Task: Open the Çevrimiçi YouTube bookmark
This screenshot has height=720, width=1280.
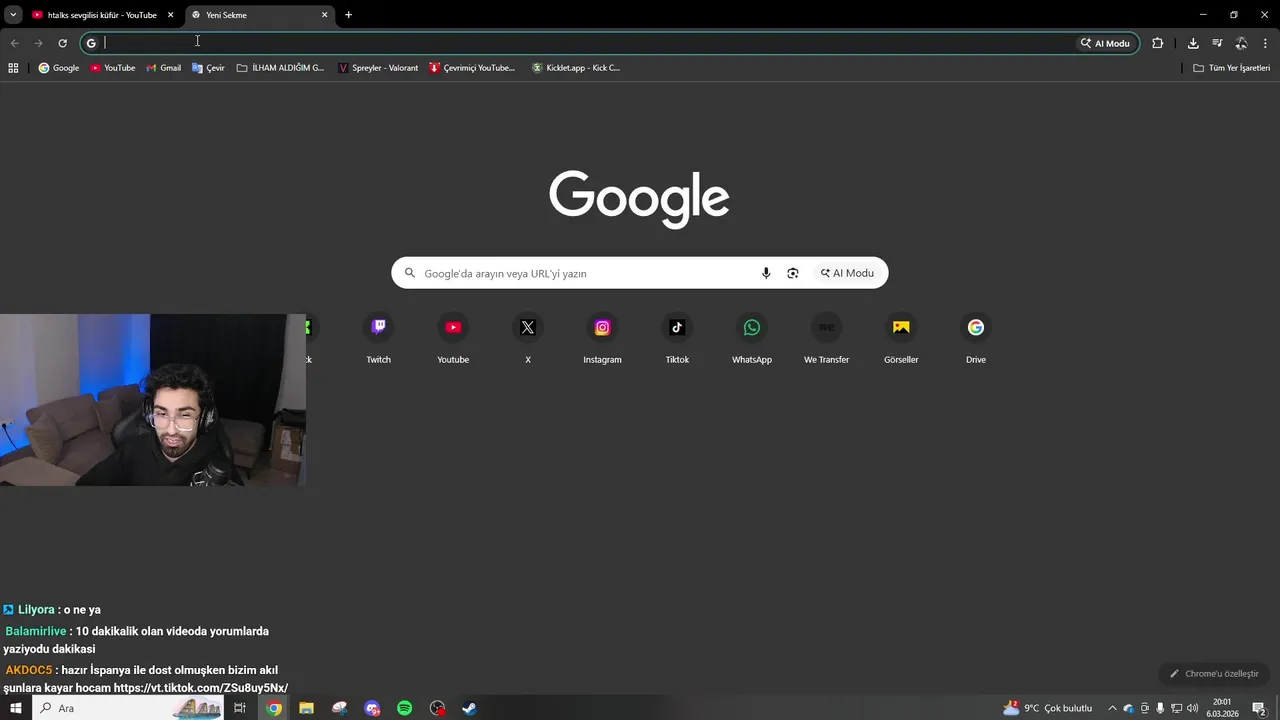Action: 472,68
